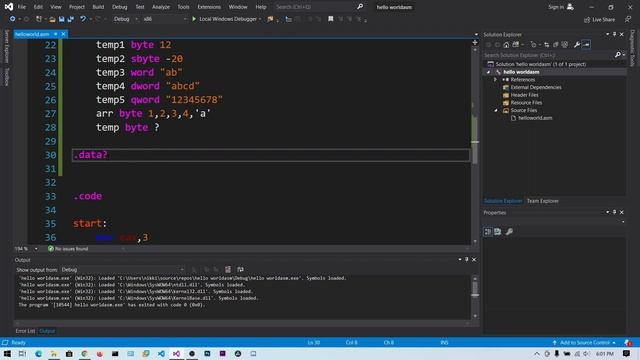Select helloworld.asm in Solution Explorer
640x360 pixels.
point(535,118)
